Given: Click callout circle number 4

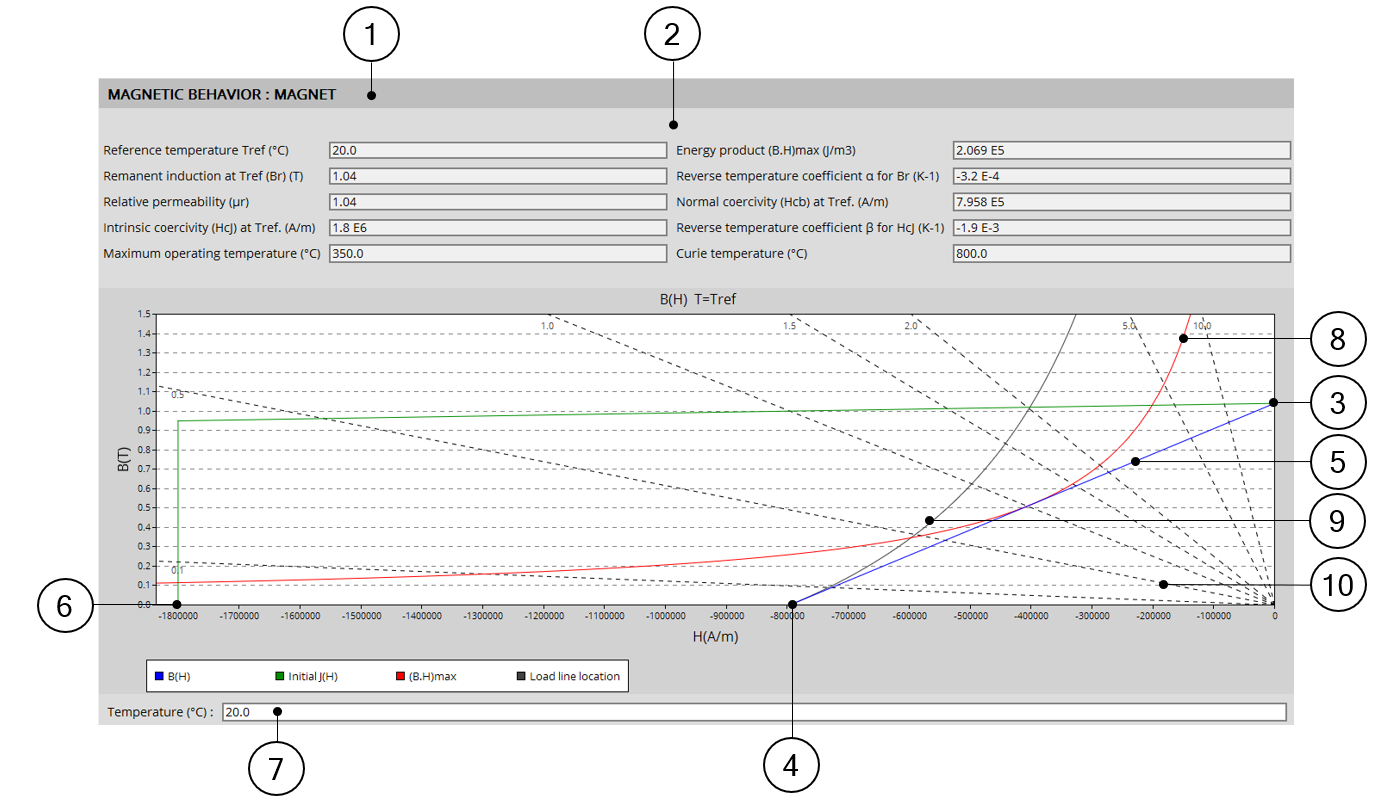Looking at the screenshot, I should (791, 766).
